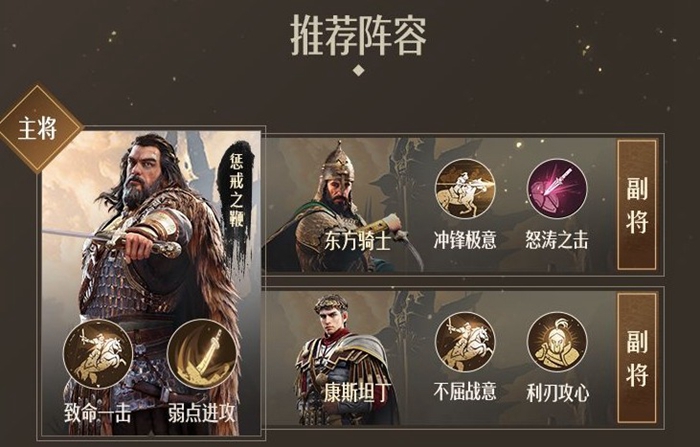
Task: Click the 利刃攻心 skill name text
Action: point(557,393)
